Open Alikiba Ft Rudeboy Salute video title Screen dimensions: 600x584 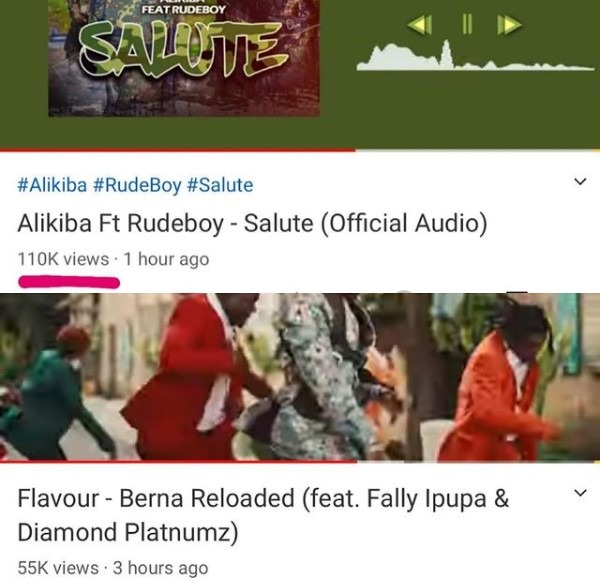click(x=253, y=223)
